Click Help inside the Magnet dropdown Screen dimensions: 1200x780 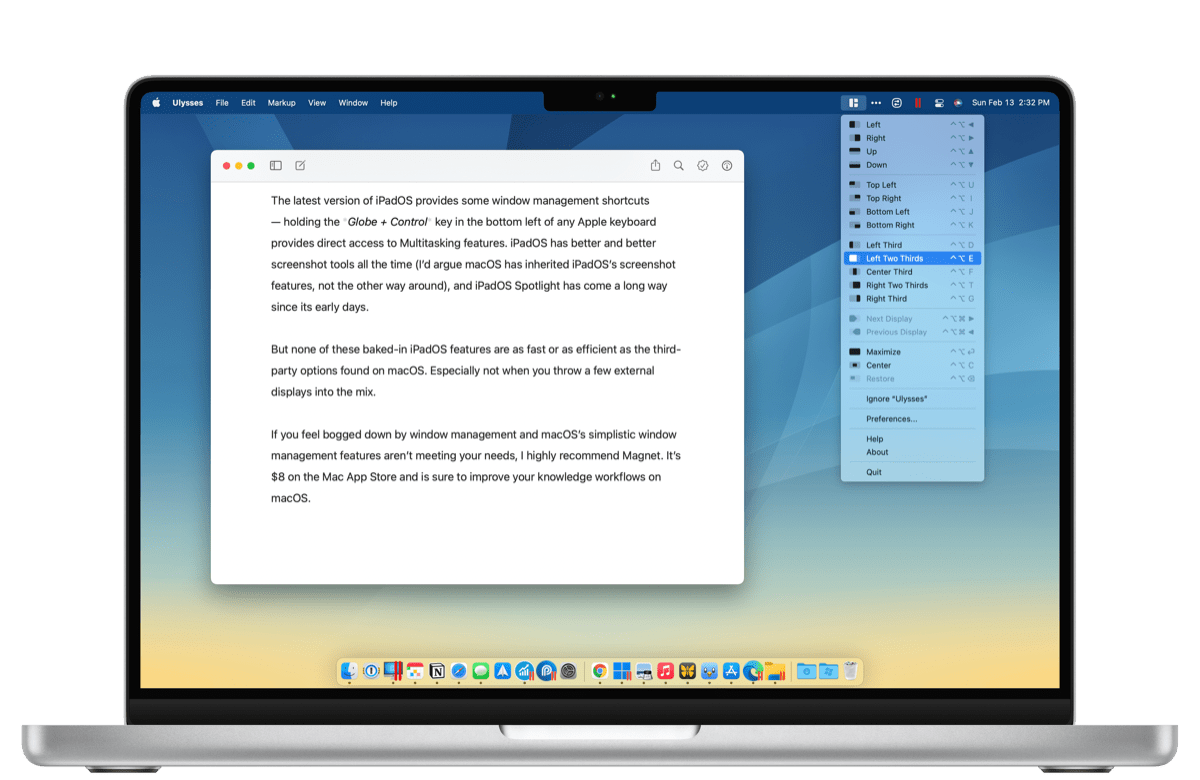912,439
